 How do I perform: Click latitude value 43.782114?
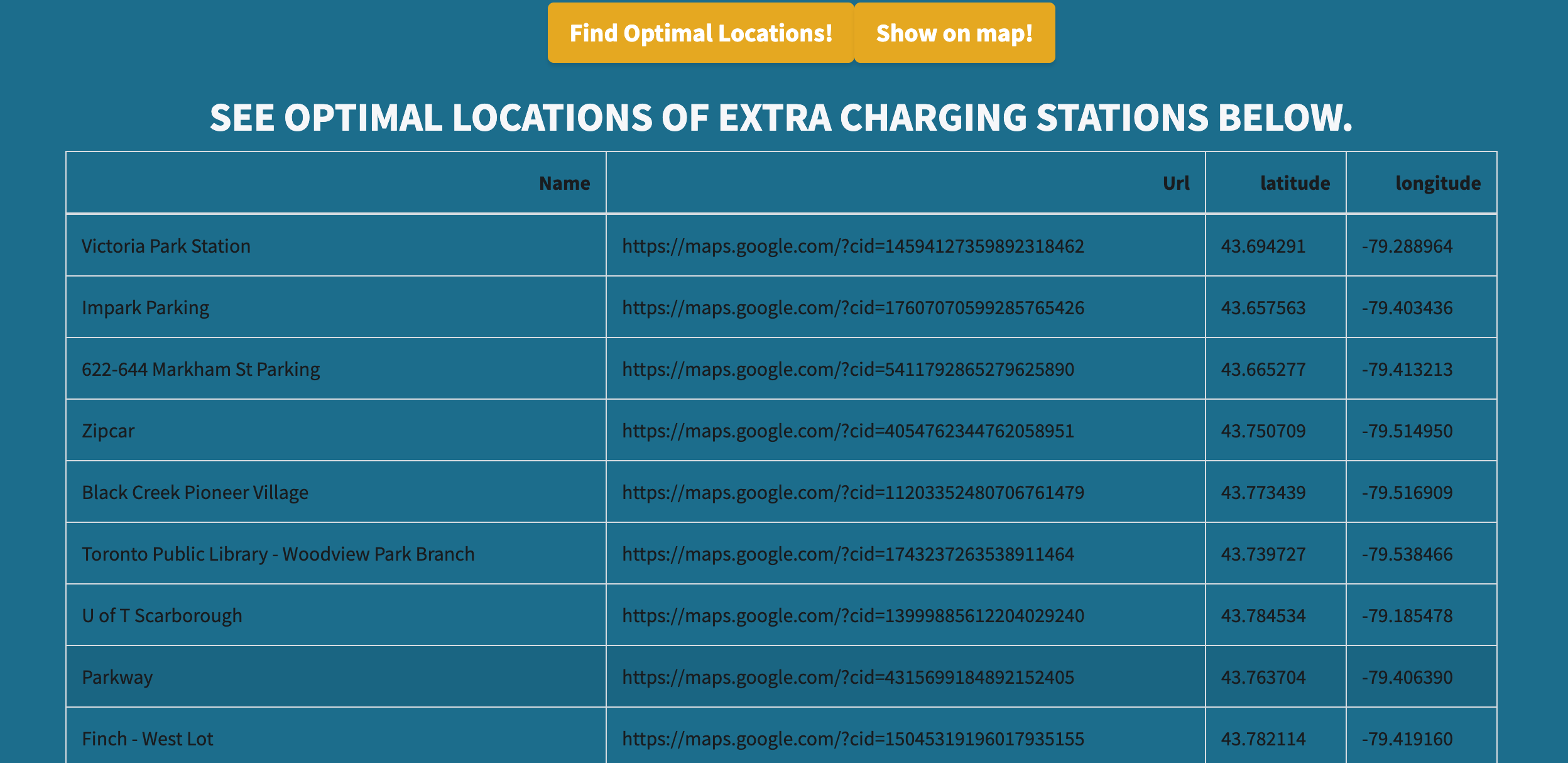[1263, 738]
